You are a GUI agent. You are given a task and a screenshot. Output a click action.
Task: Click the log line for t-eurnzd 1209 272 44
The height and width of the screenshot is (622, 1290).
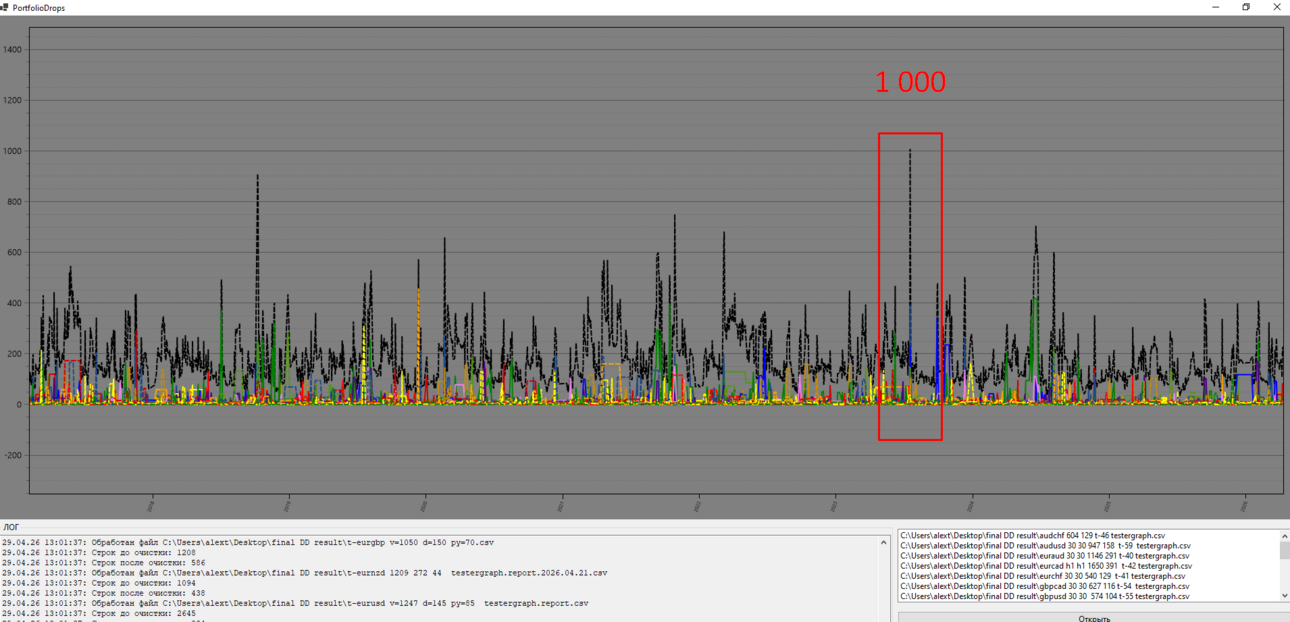point(304,573)
